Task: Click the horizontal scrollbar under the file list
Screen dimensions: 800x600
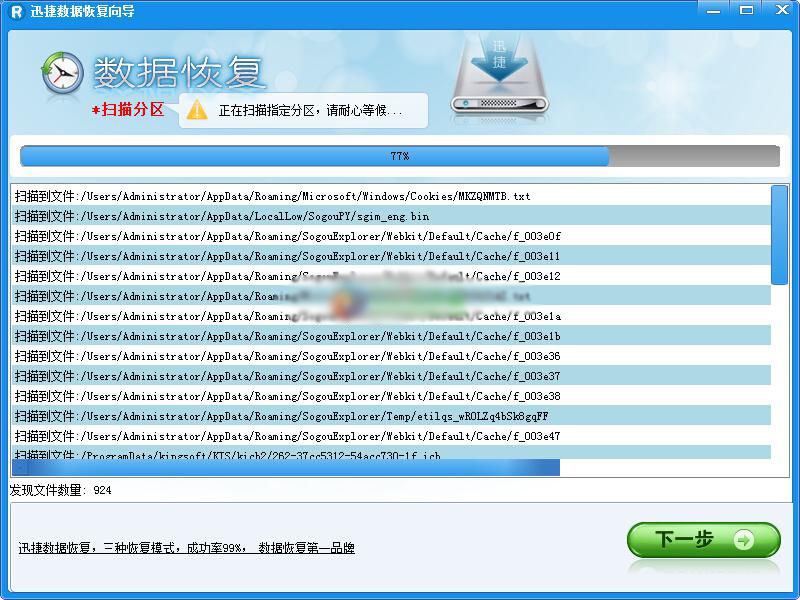Action: click(x=286, y=467)
